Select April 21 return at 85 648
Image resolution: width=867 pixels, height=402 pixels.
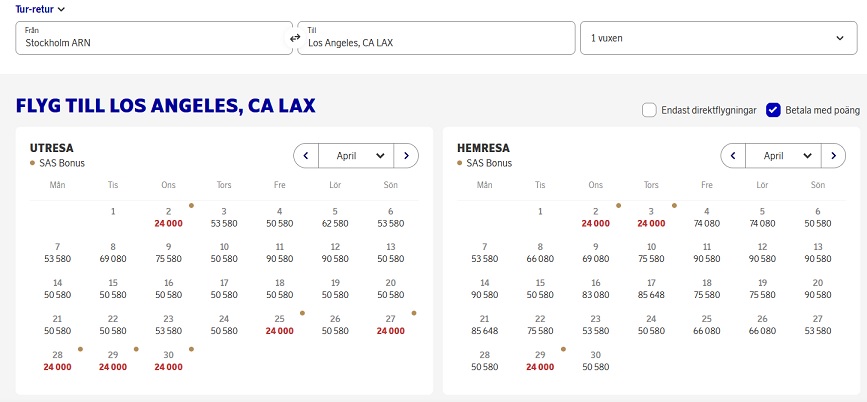(x=485, y=325)
